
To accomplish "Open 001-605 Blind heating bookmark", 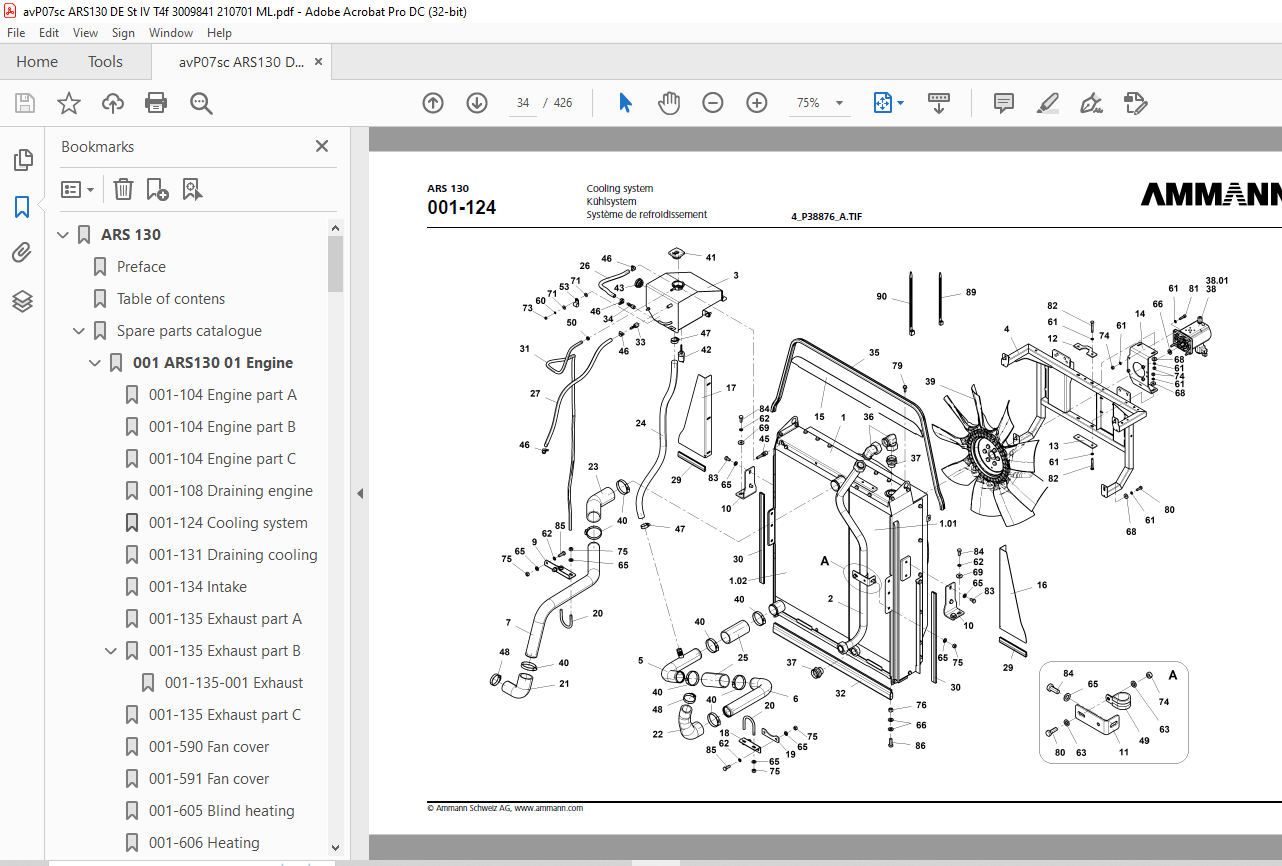I will tap(222, 811).
